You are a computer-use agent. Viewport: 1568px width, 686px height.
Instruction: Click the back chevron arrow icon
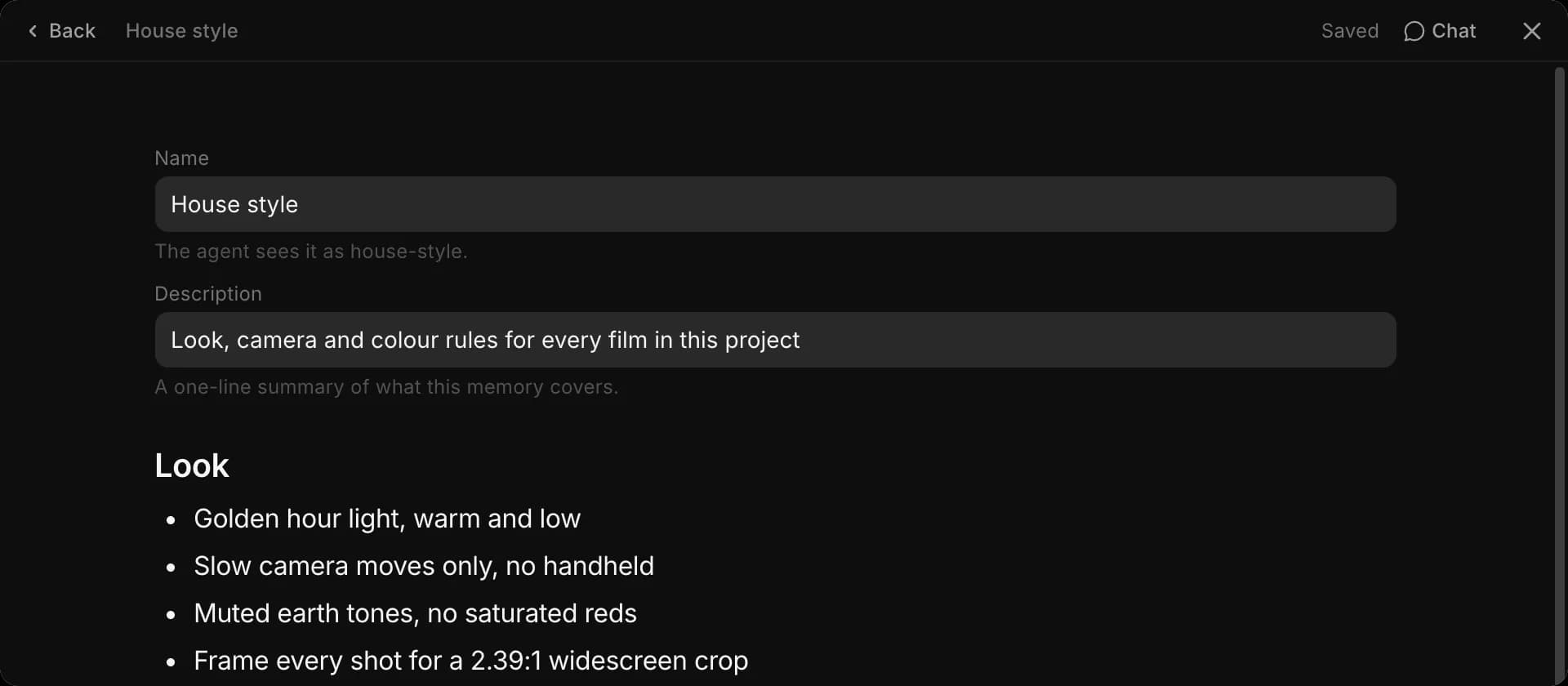click(33, 31)
